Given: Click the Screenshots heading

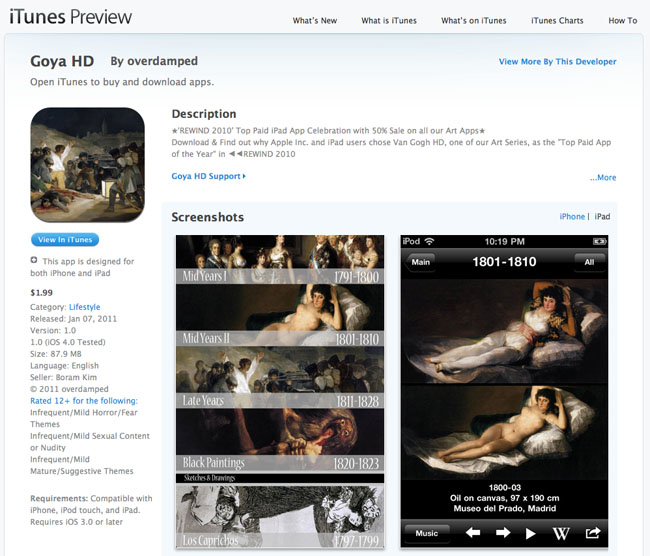Looking at the screenshot, I should pyautogui.click(x=208, y=217).
